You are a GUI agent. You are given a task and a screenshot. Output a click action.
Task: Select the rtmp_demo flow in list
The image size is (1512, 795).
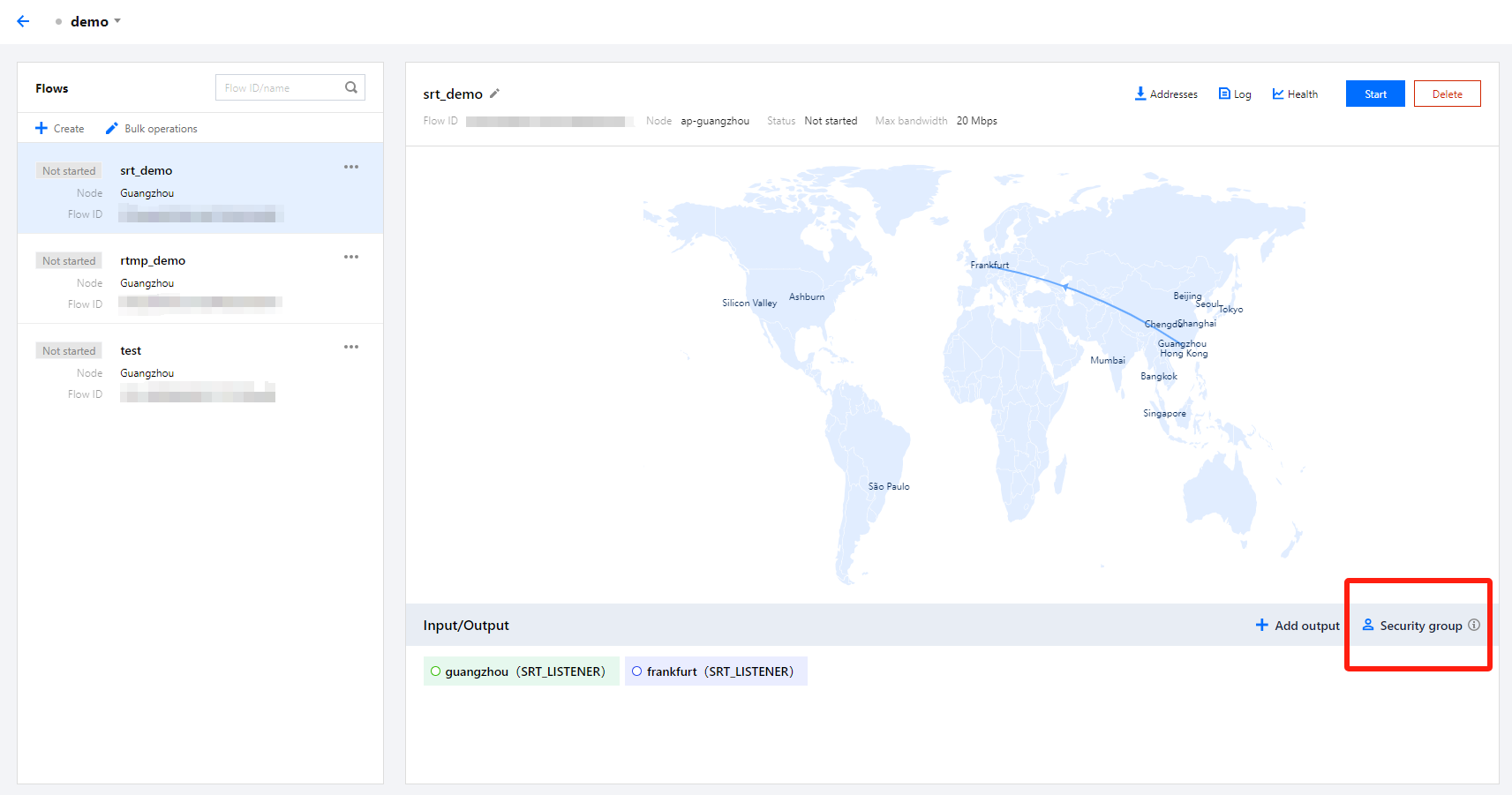click(153, 261)
